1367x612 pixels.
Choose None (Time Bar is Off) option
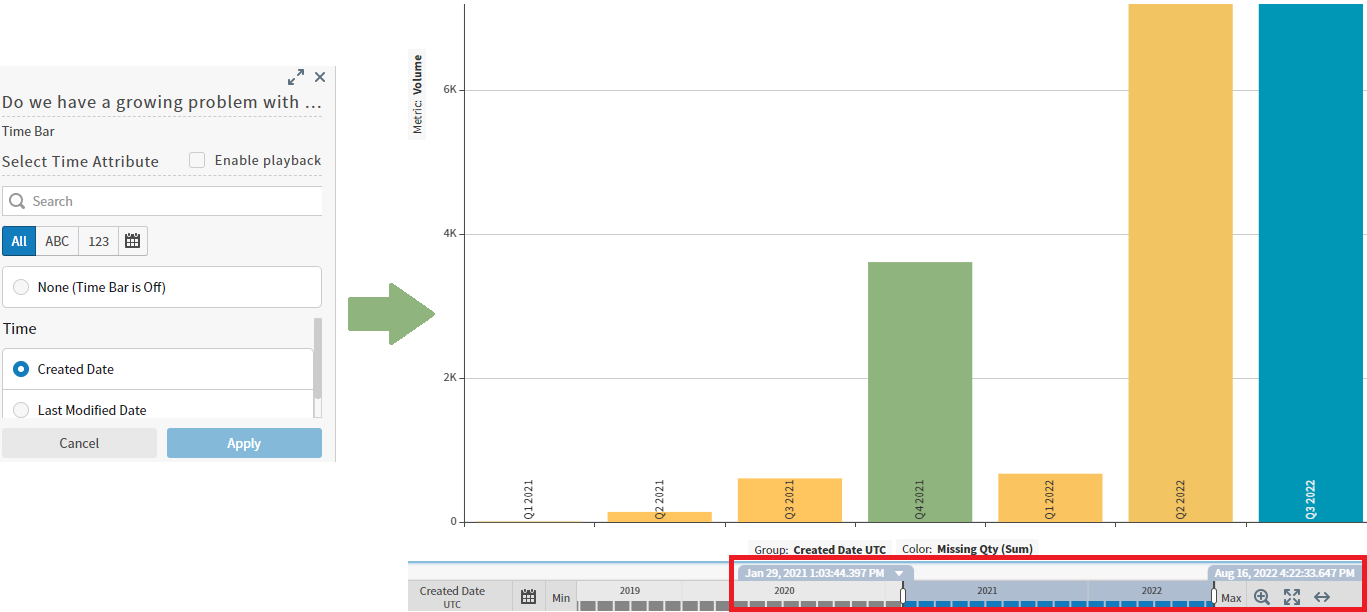click(20, 287)
